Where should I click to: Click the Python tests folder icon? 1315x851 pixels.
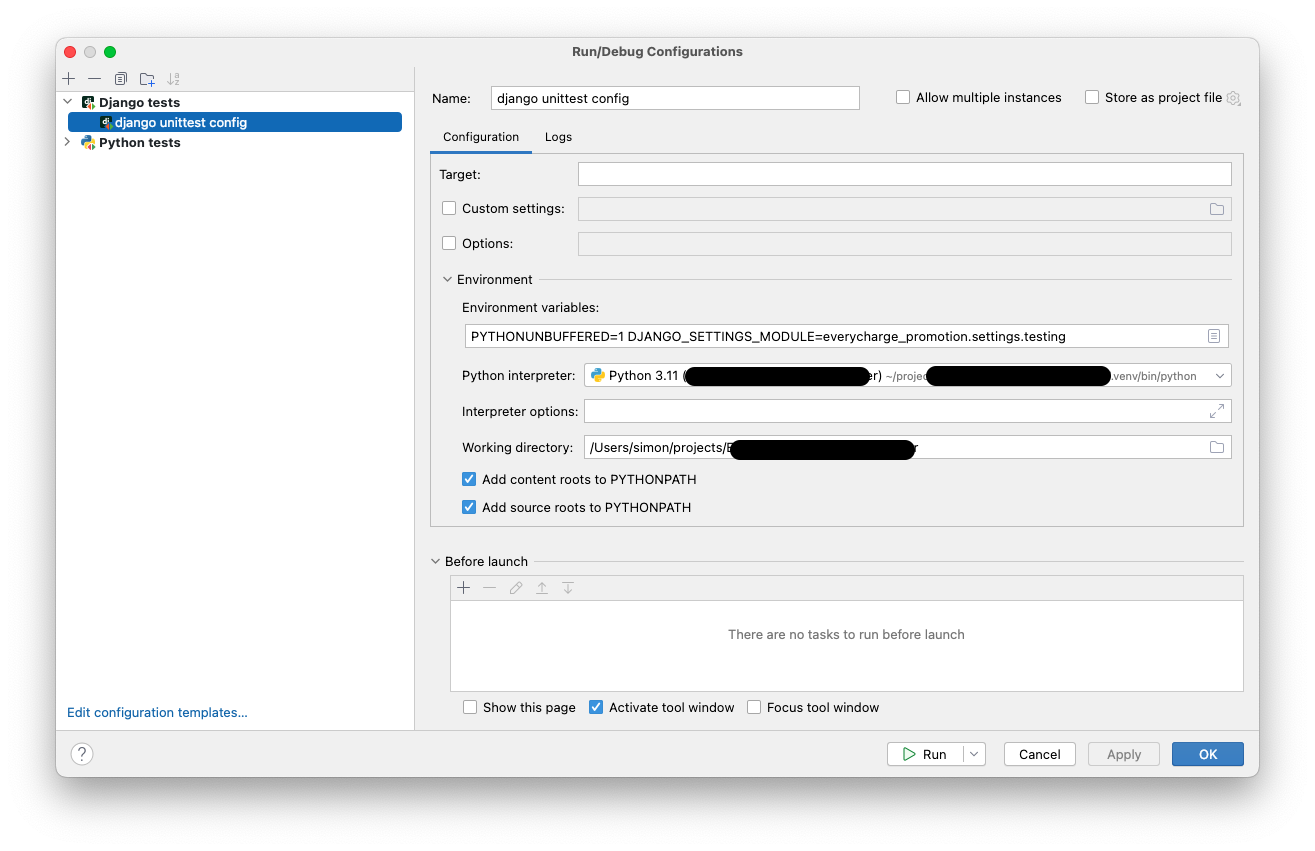pos(88,142)
